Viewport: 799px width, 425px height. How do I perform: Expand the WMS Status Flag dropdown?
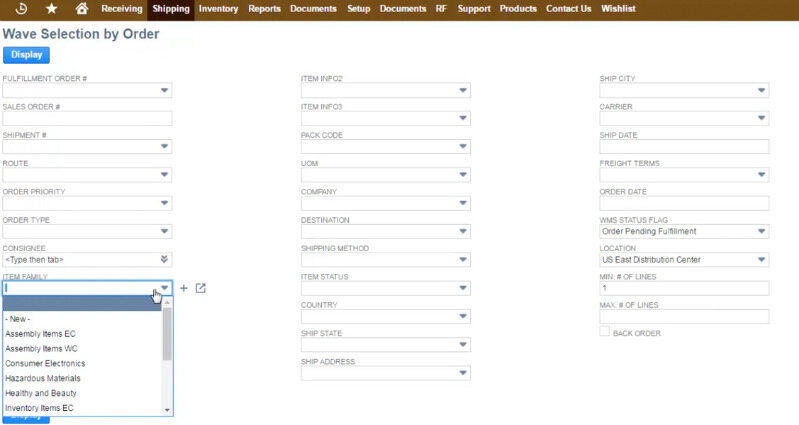click(762, 232)
